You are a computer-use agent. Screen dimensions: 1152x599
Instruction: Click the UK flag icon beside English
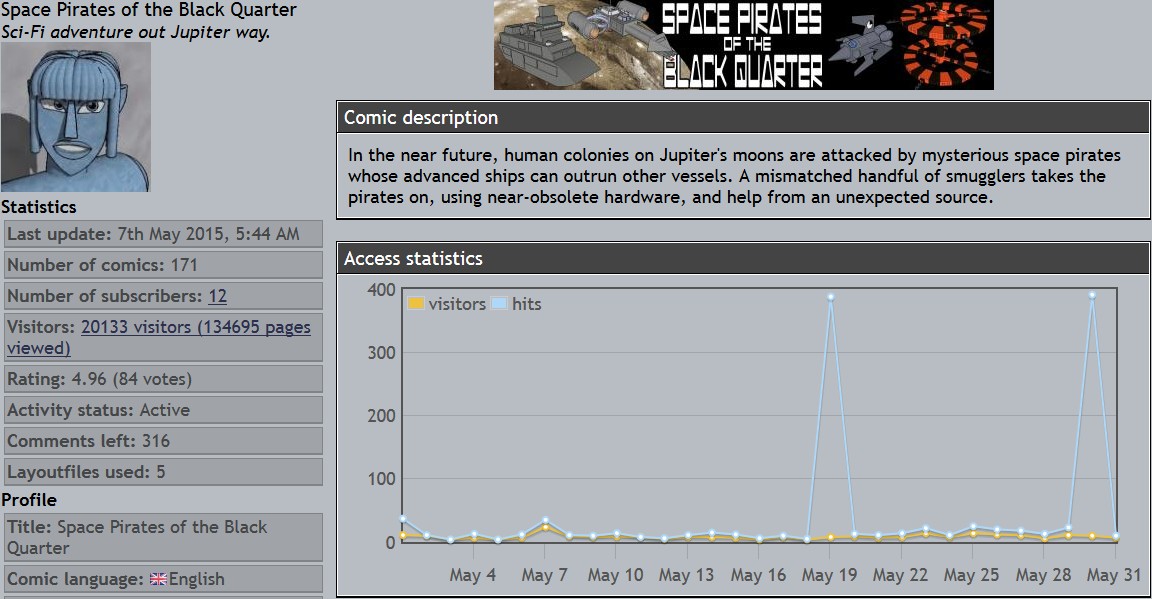[158, 579]
